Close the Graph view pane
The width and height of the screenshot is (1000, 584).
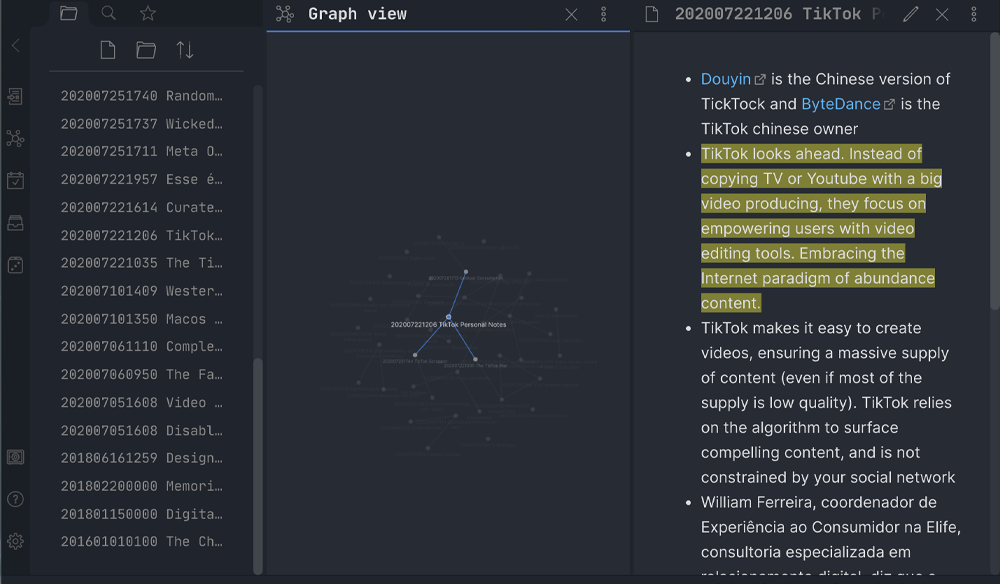pyautogui.click(x=571, y=14)
